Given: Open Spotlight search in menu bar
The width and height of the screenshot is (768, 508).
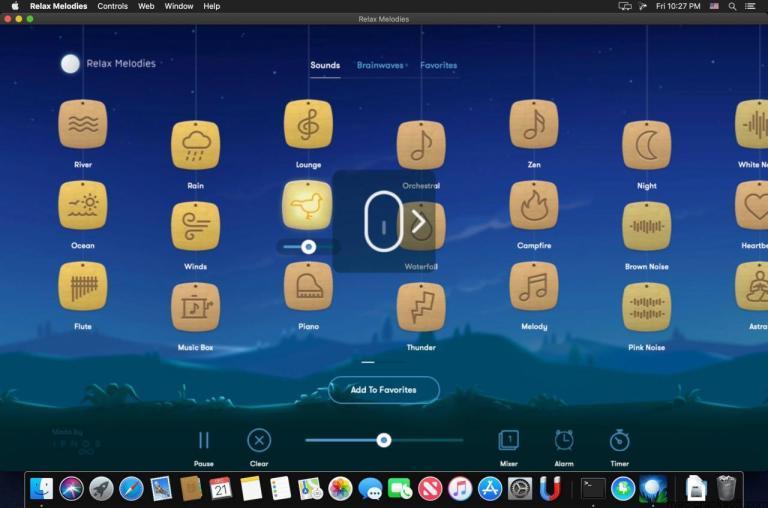Looking at the screenshot, I should (x=732, y=6).
